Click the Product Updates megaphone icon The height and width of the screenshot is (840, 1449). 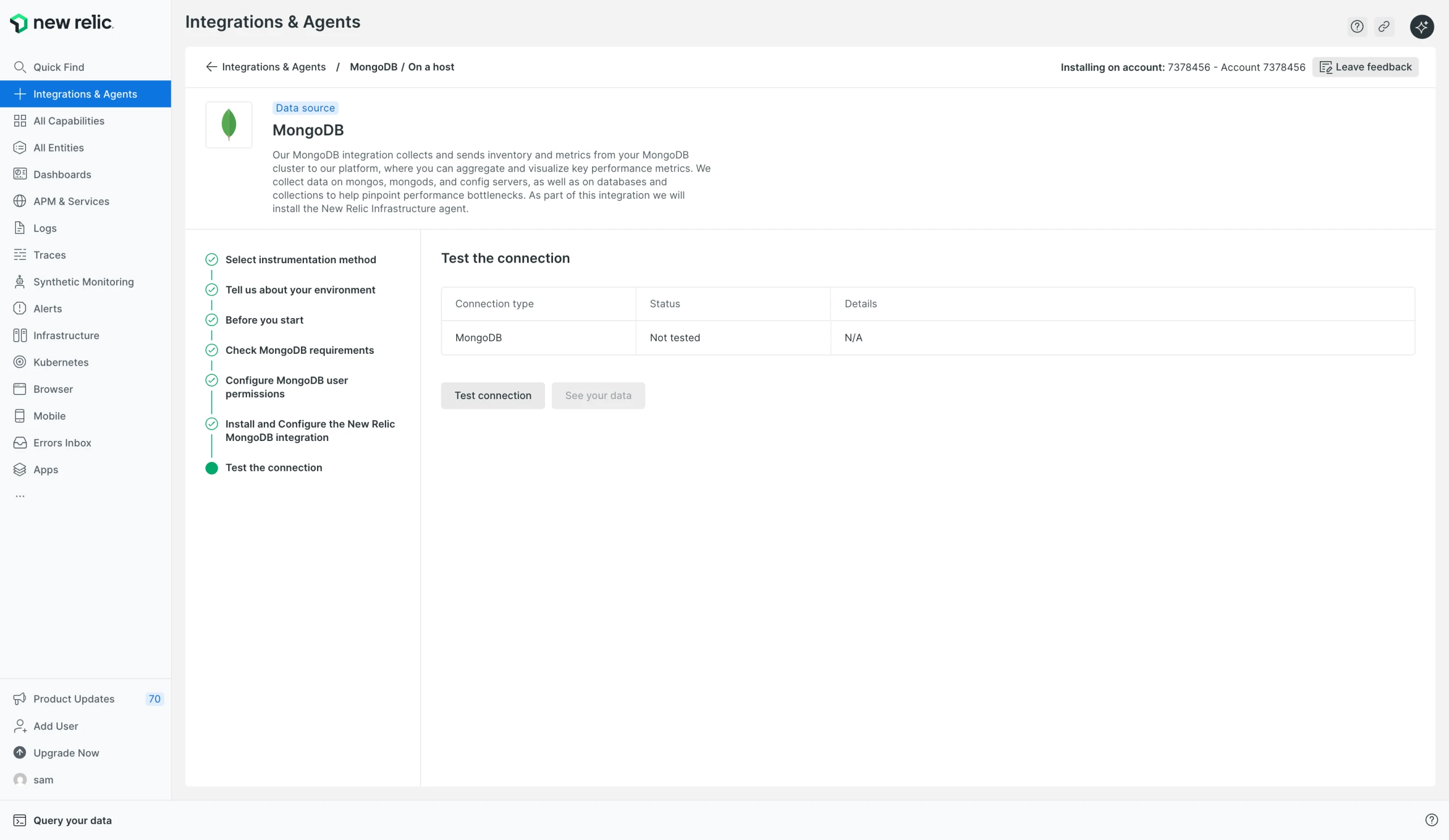[20, 699]
